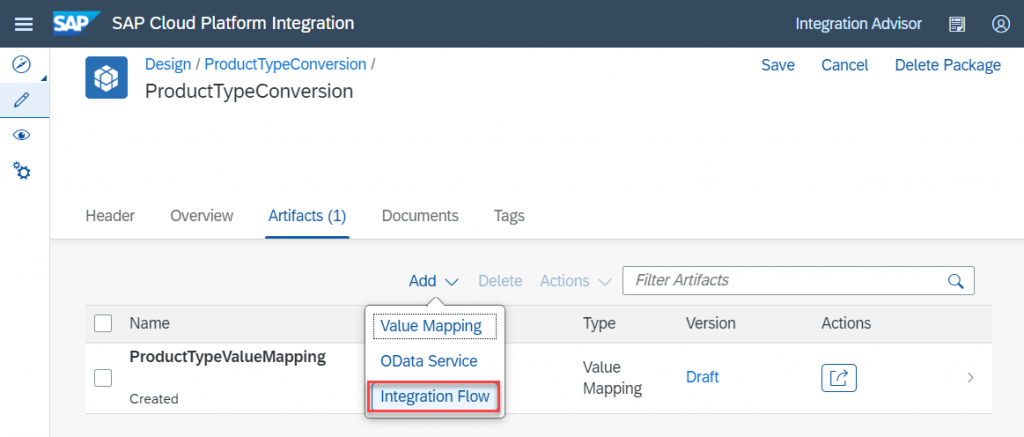Click the Version column header
Image resolution: width=1024 pixels, height=437 pixels.
tap(711, 323)
